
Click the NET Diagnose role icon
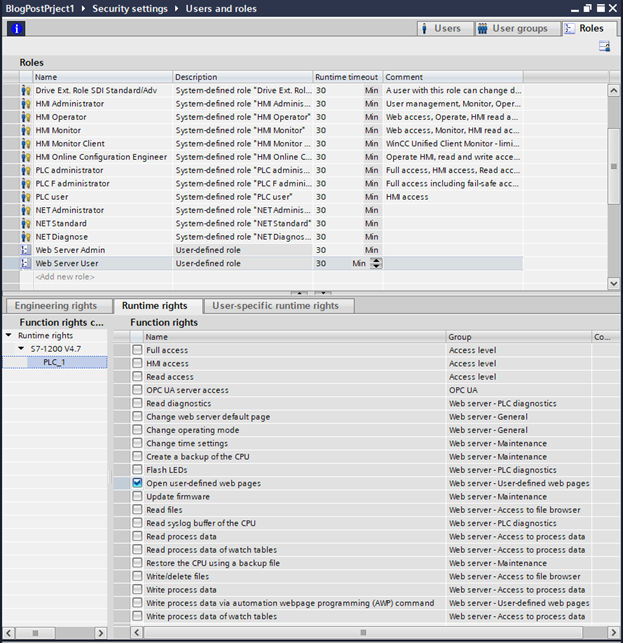(25, 237)
